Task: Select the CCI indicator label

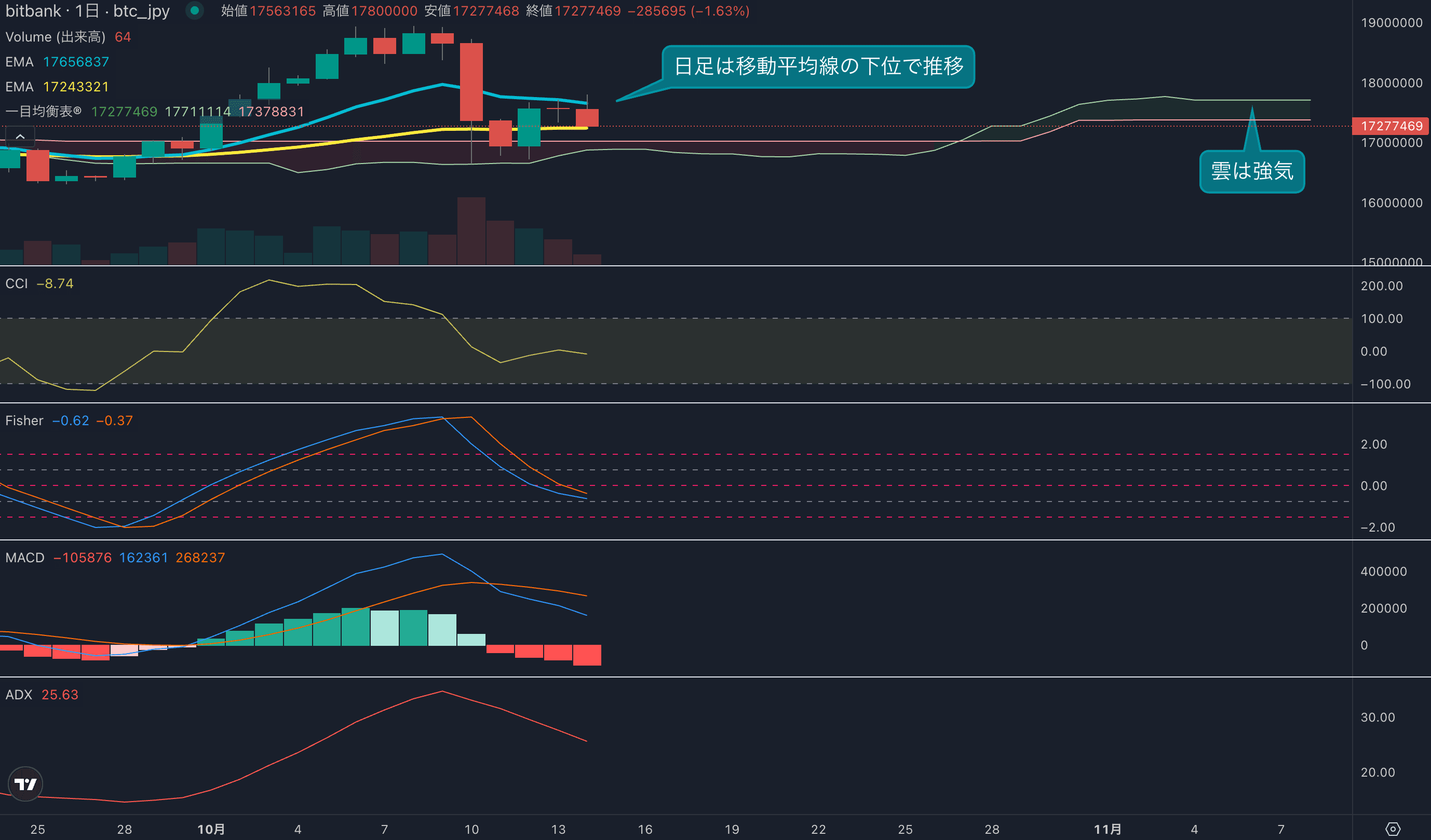Action: pyautogui.click(x=17, y=283)
